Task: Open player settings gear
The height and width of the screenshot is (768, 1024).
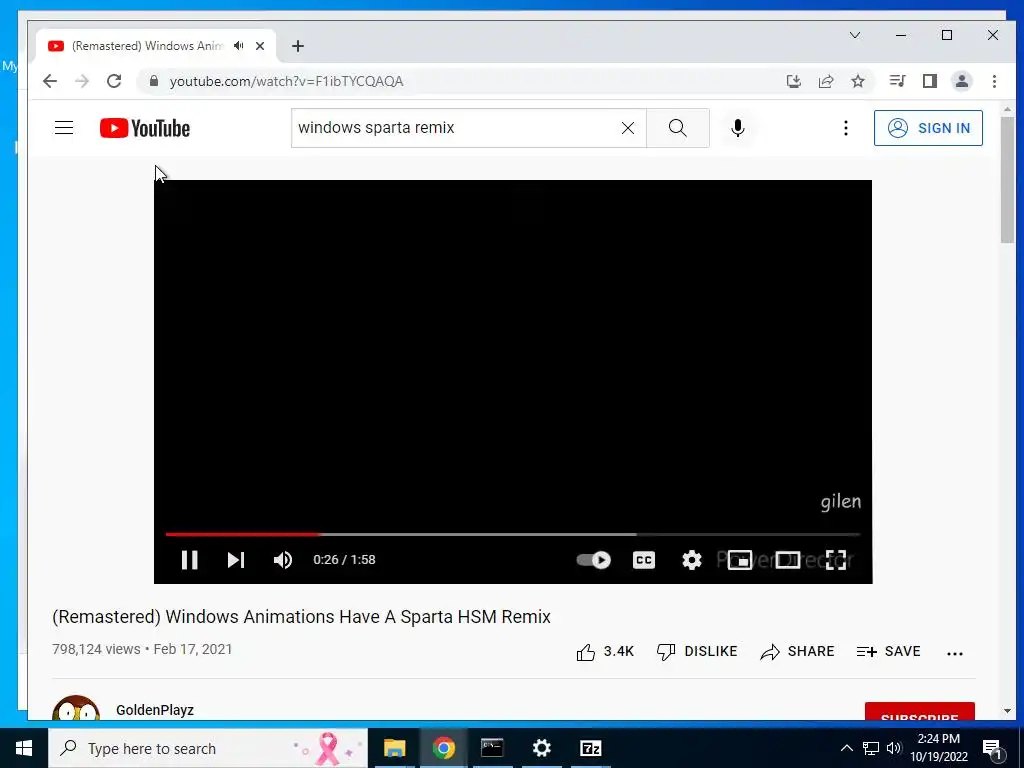Action: click(x=692, y=560)
